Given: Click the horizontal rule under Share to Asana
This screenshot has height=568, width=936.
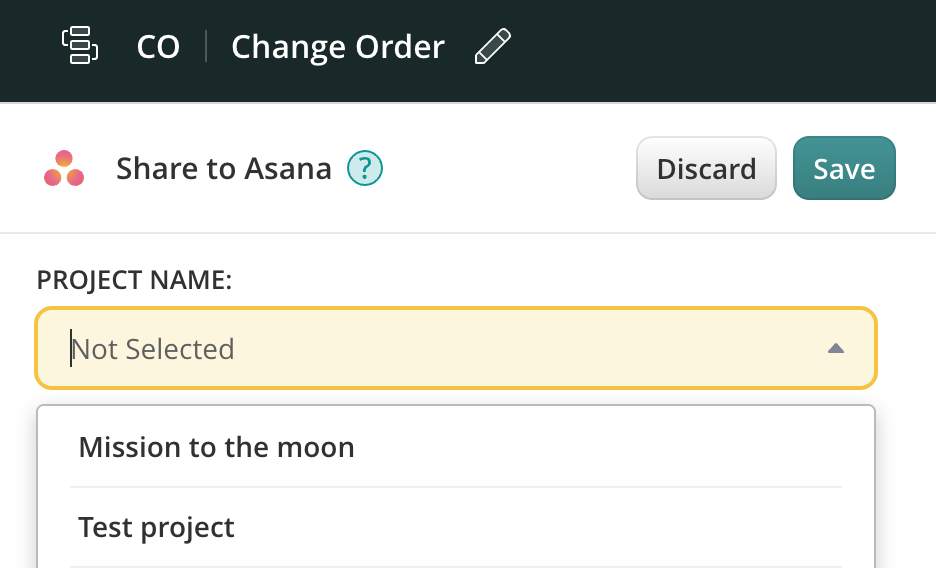Looking at the screenshot, I should pyautogui.click(x=468, y=233).
